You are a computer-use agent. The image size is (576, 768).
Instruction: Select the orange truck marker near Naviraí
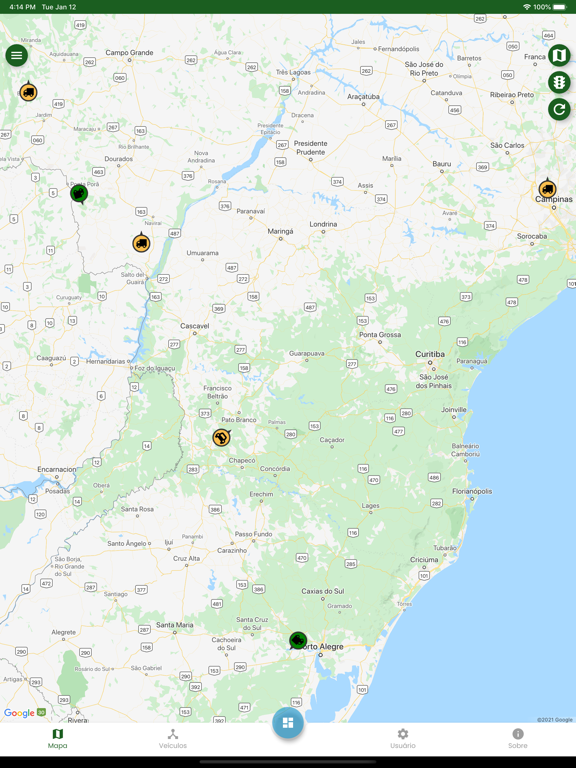[x=141, y=243]
